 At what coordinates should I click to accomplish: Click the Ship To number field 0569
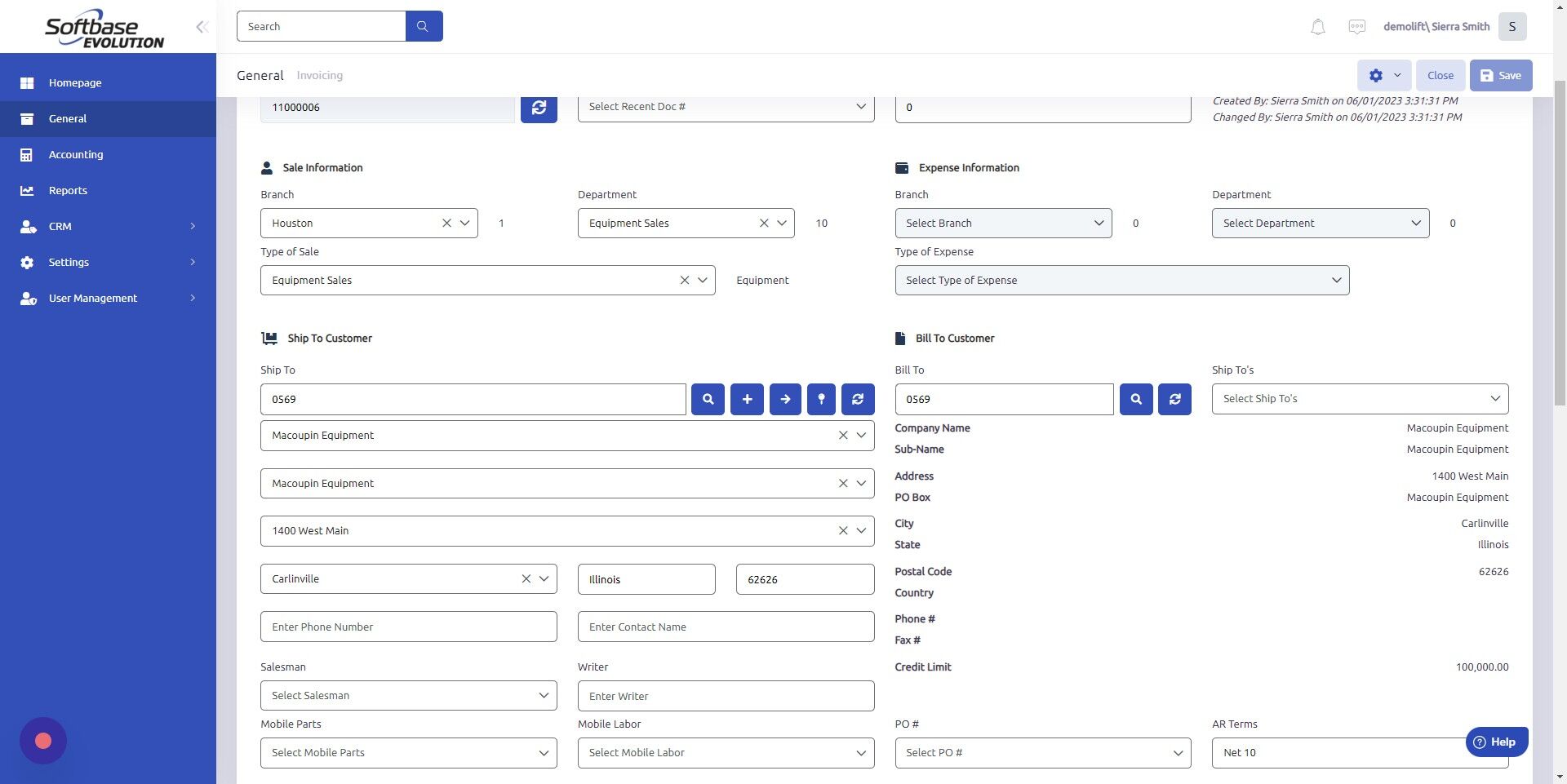click(473, 399)
